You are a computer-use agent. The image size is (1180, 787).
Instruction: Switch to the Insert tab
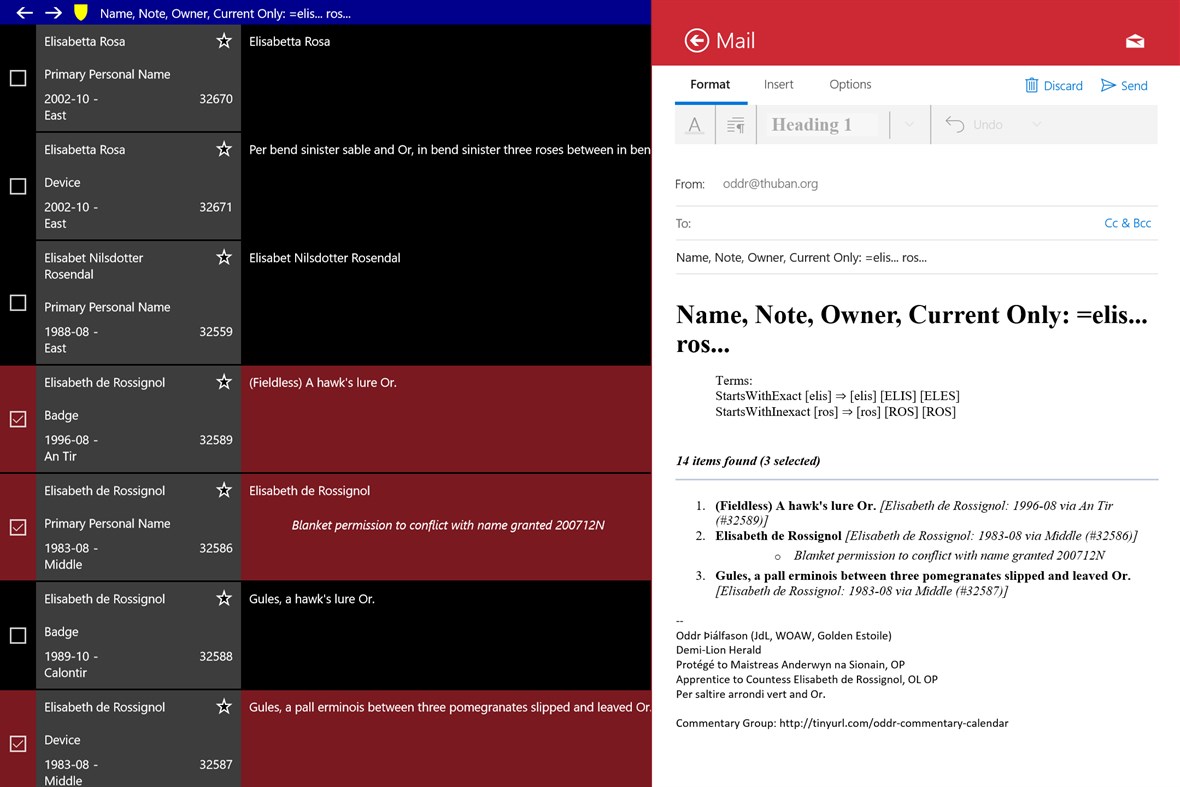point(778,84)
